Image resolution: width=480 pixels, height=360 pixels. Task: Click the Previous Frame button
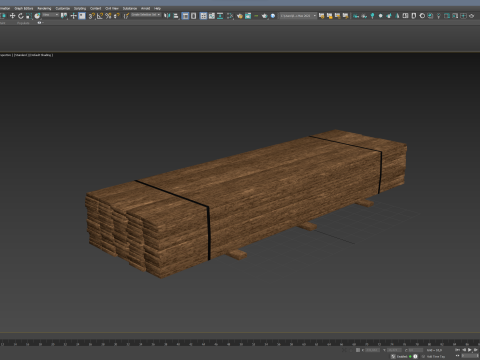tap(464, 350)
